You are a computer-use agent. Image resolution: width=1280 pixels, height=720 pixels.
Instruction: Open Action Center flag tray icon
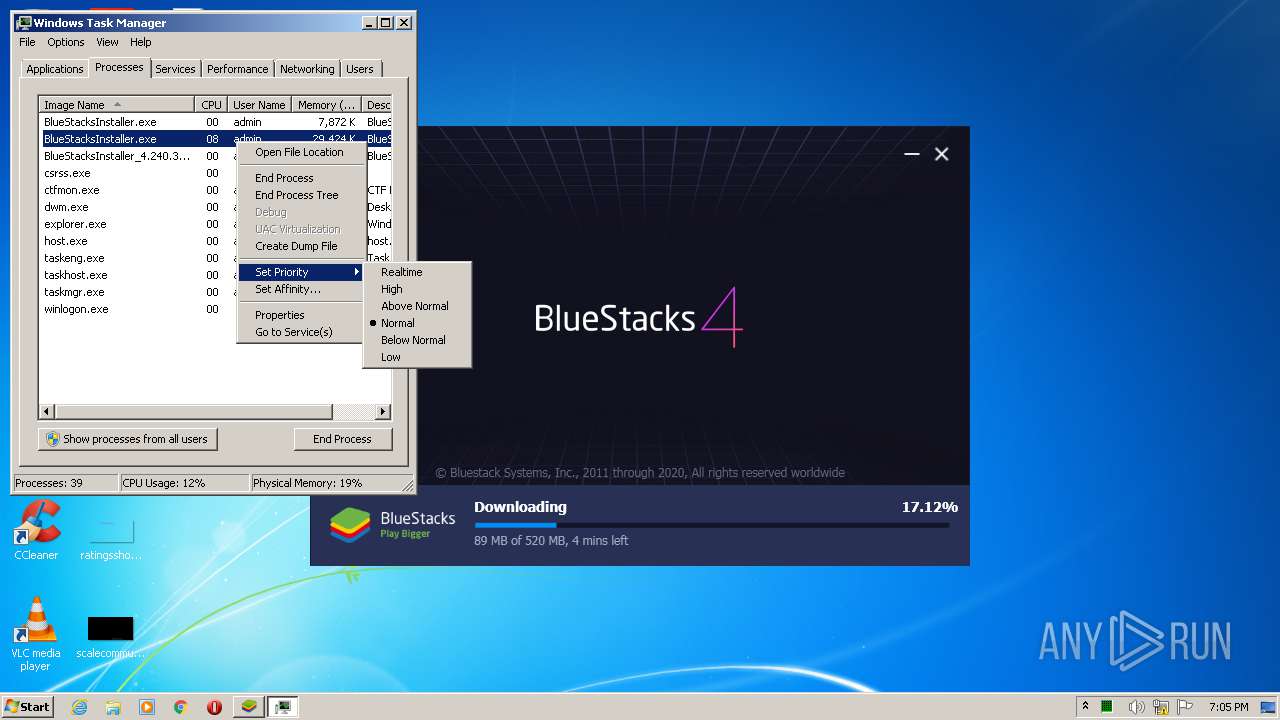point(1186,707)
